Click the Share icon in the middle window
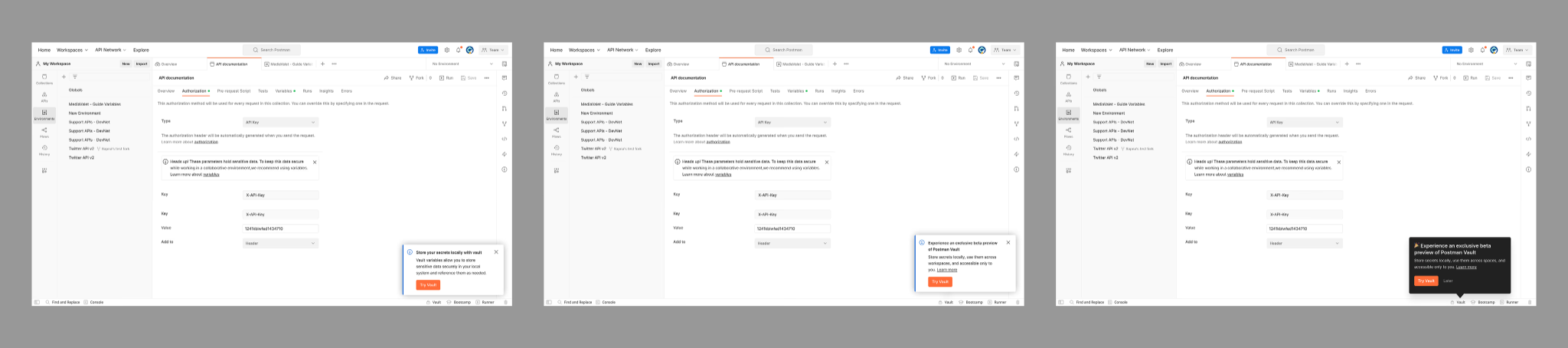Viewport: 1568px width, 348px height. pos(899,77)
